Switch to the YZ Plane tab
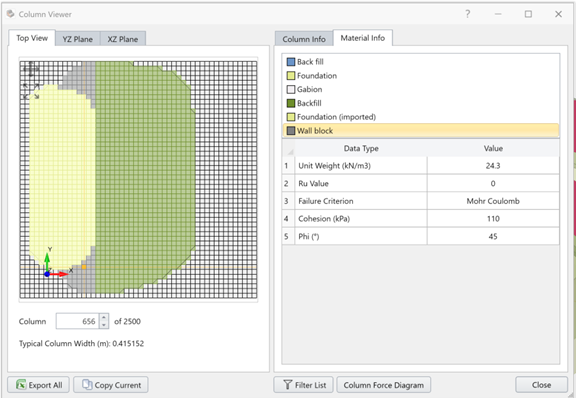The height and width of the screenshot is (398, 576). pos(77,39)
